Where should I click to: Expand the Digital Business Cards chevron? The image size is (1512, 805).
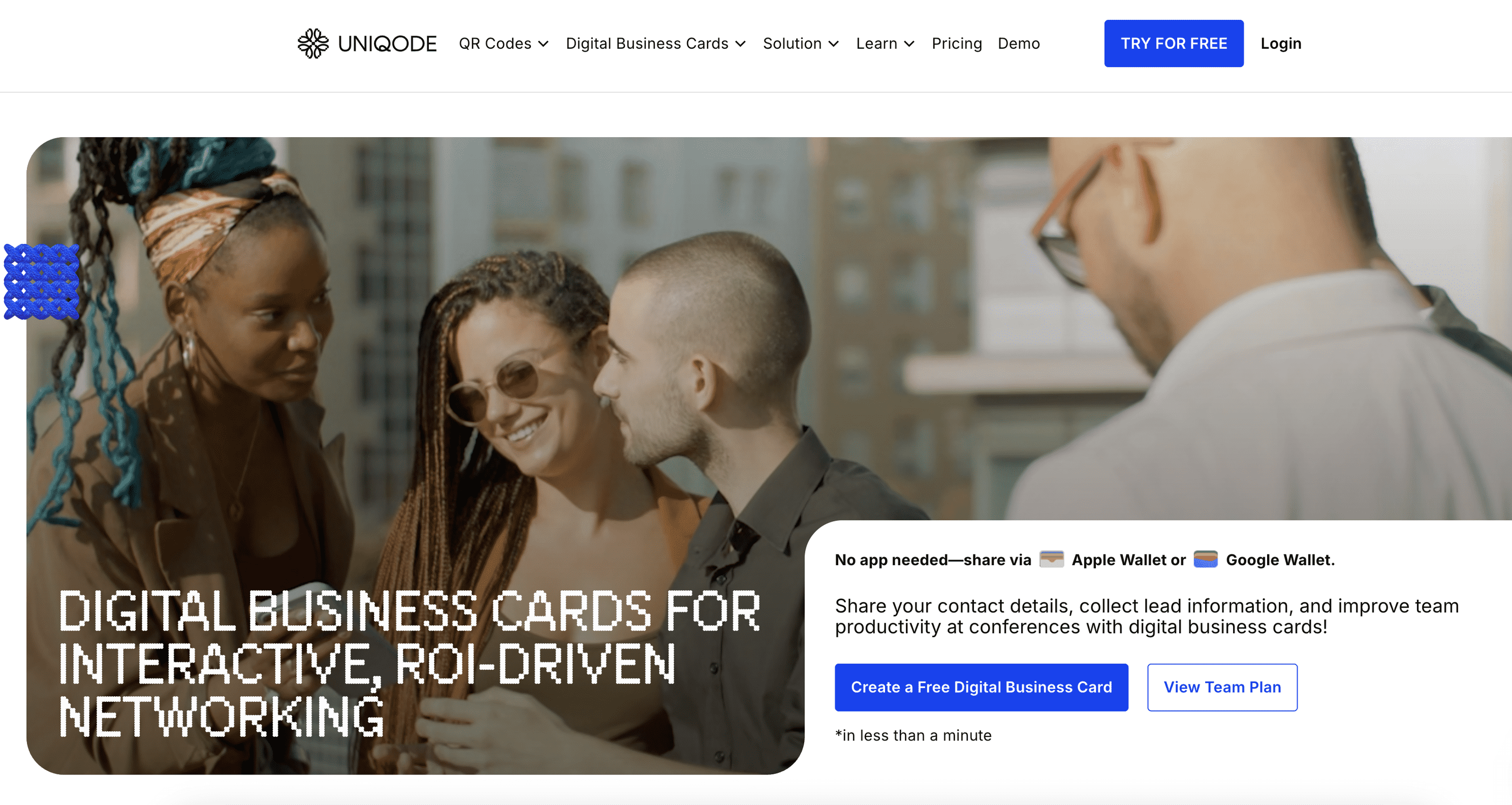[741, 44]
